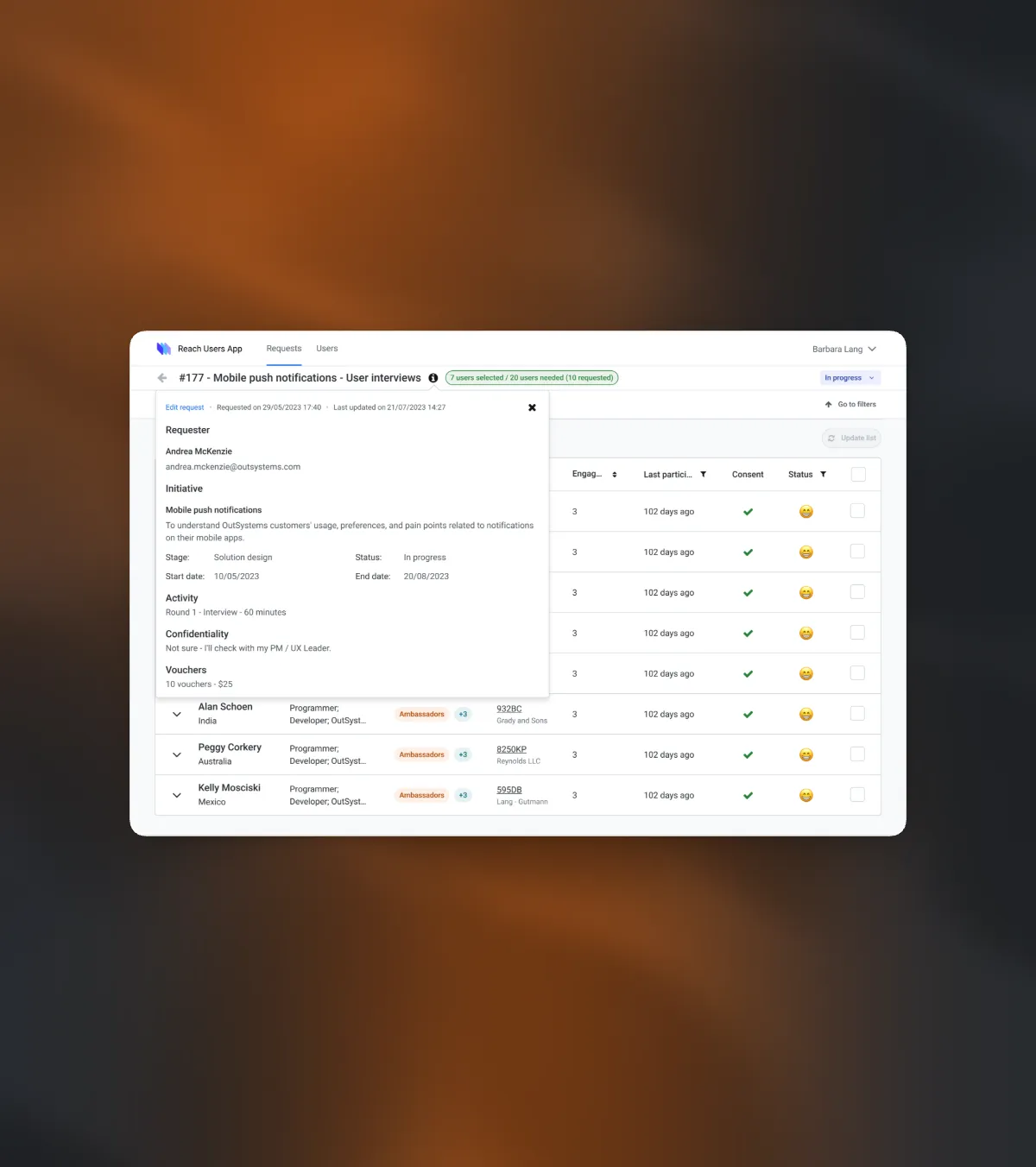Viewport: 1036px width, 1167px height.
Task: Click the Ambassadors tag for Peggy Corkery
Action: point(422,755)
